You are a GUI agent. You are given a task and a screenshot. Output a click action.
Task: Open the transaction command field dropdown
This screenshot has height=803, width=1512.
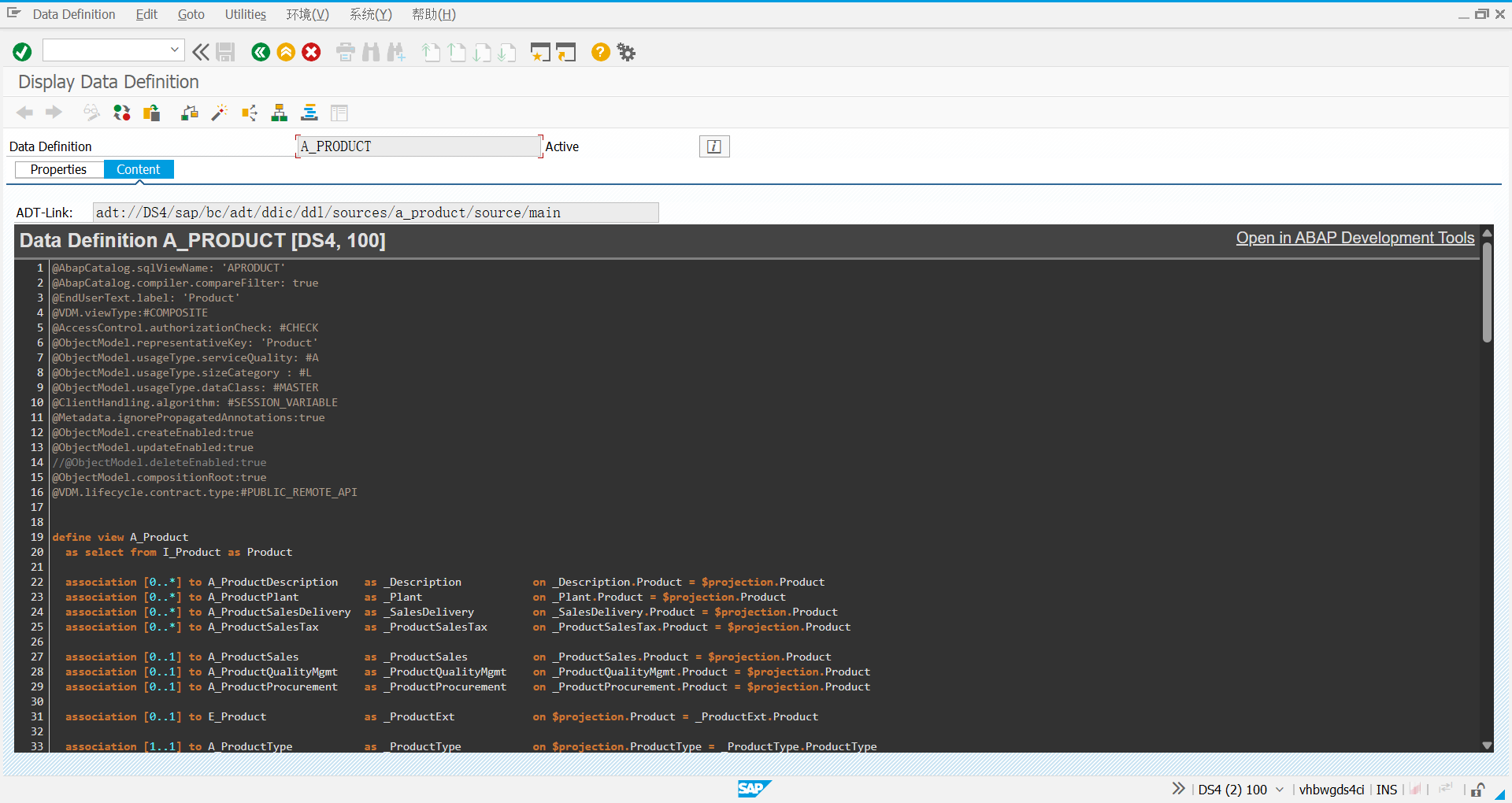click(174, 50)
